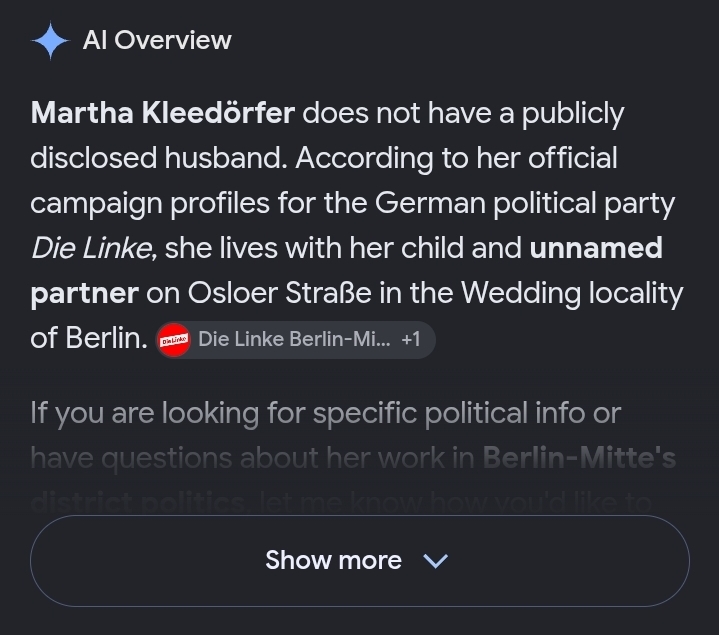Click the words of Berlin
The image size is (719, 635).
[x=89, y=338]
